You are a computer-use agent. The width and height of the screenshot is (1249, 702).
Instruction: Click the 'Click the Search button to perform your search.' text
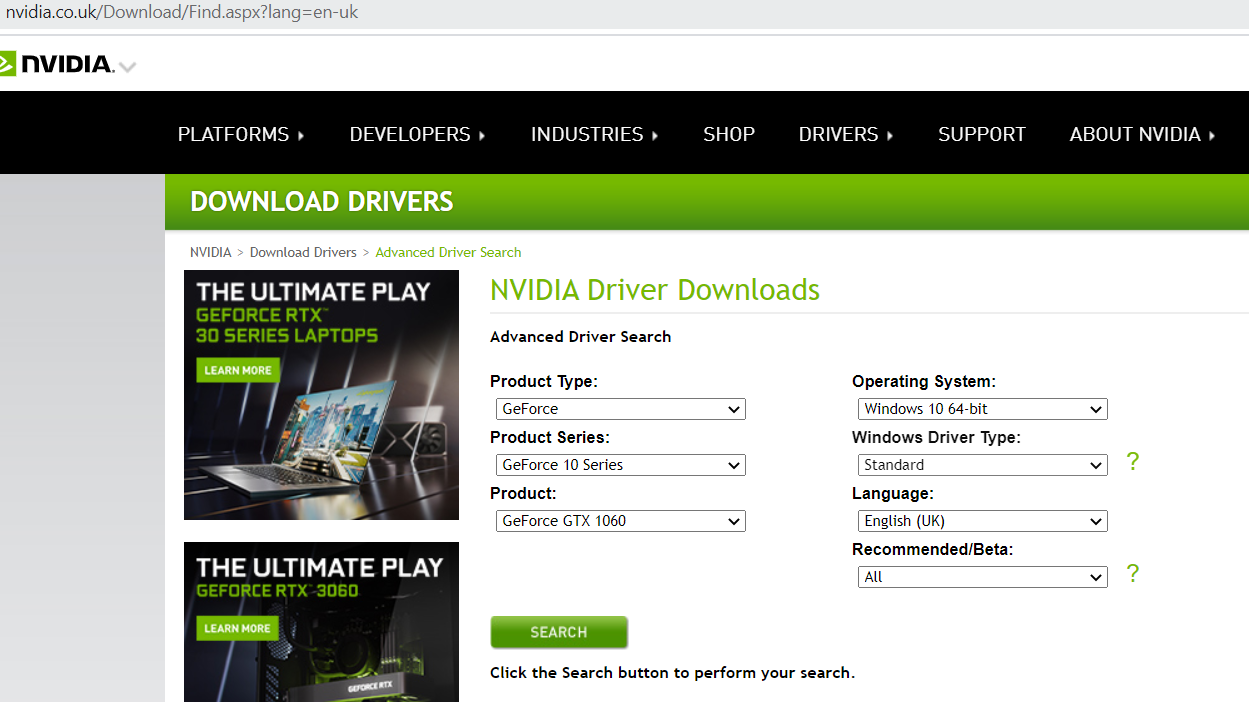672,673
